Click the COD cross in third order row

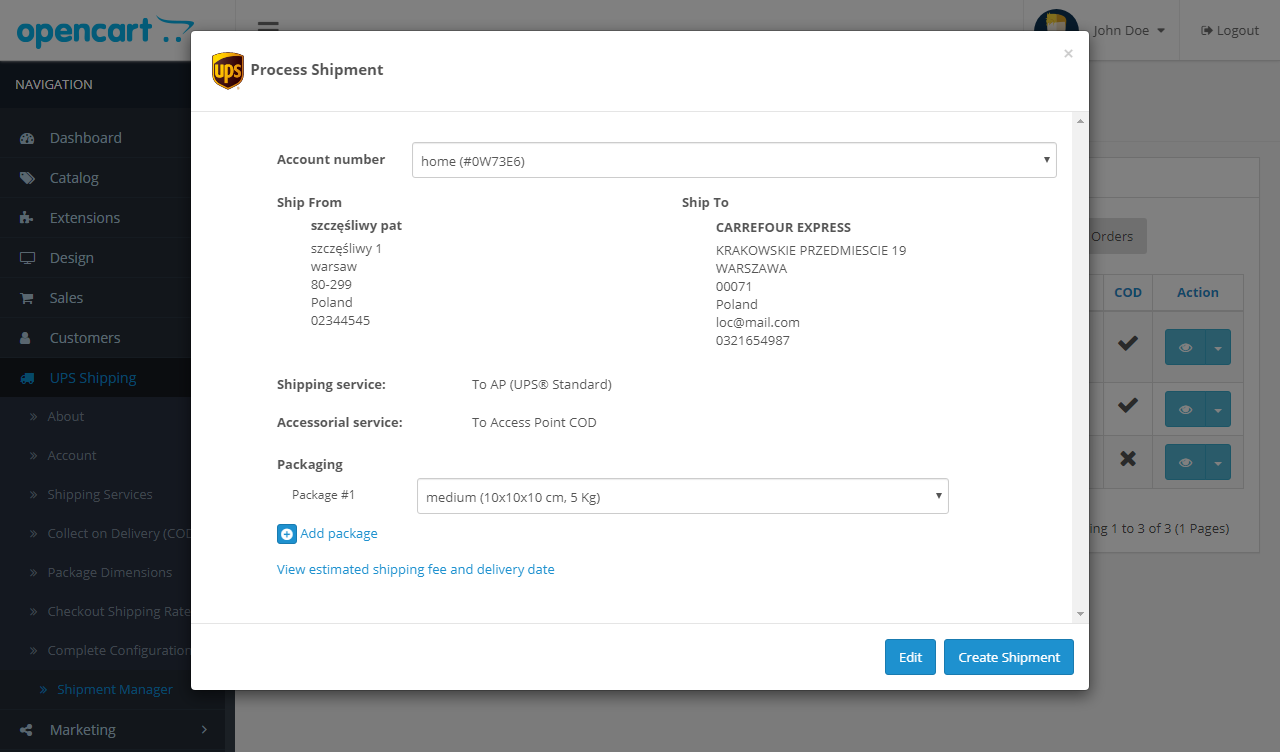(1128, 458)
